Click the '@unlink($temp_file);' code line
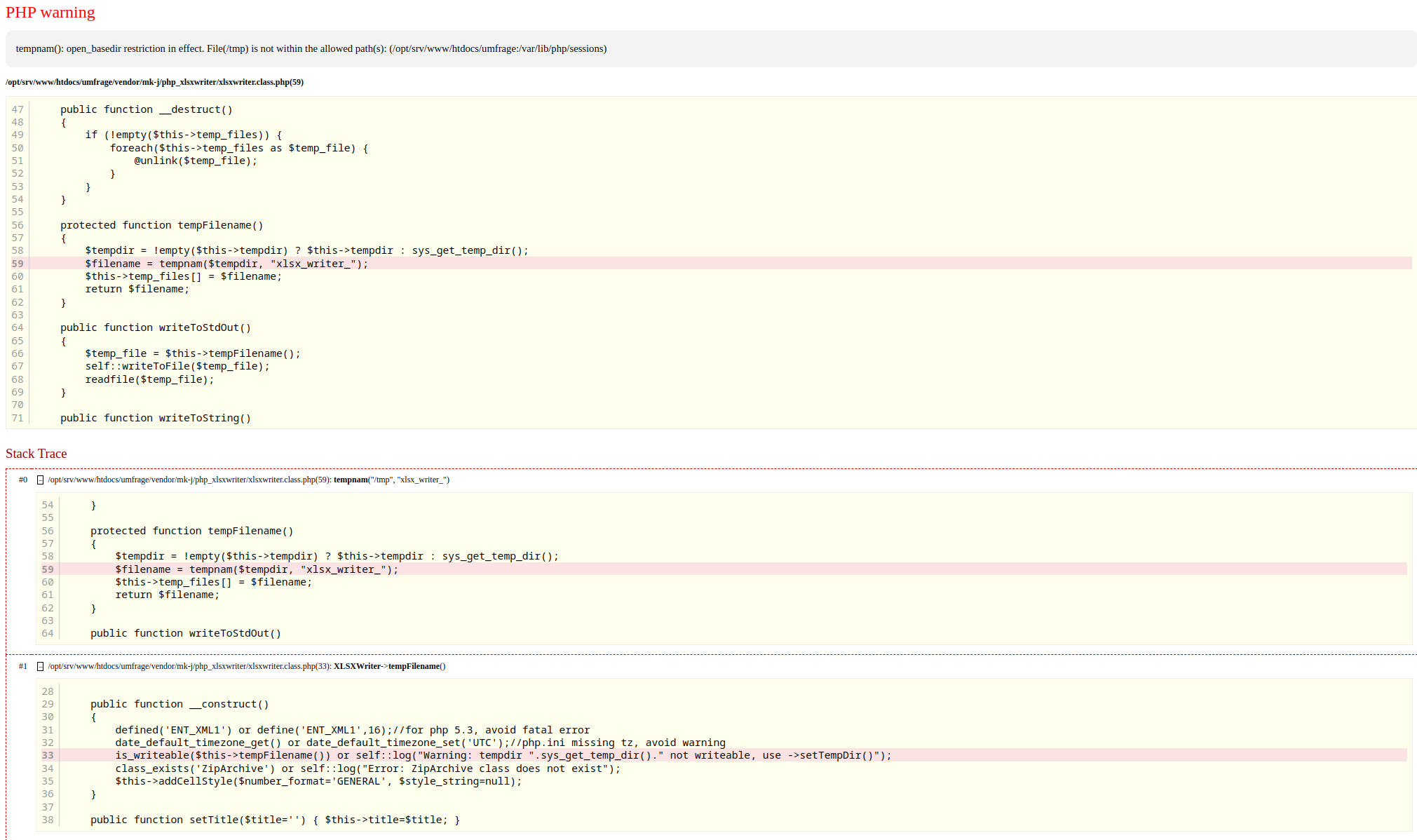 196,161
